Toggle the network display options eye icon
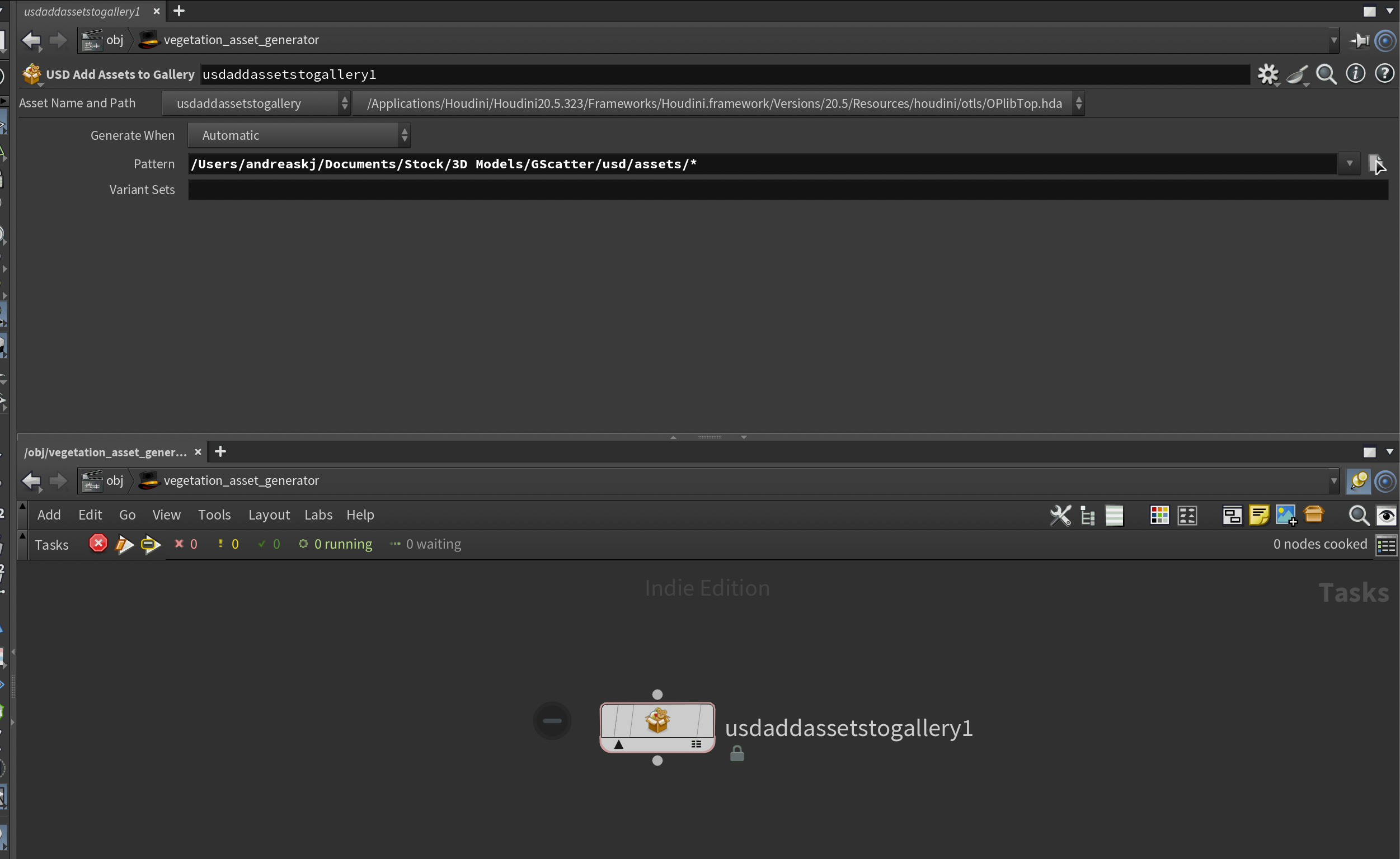This screenshot has height=859, width=1400. pyautogui.click(x=1385, y=516)
